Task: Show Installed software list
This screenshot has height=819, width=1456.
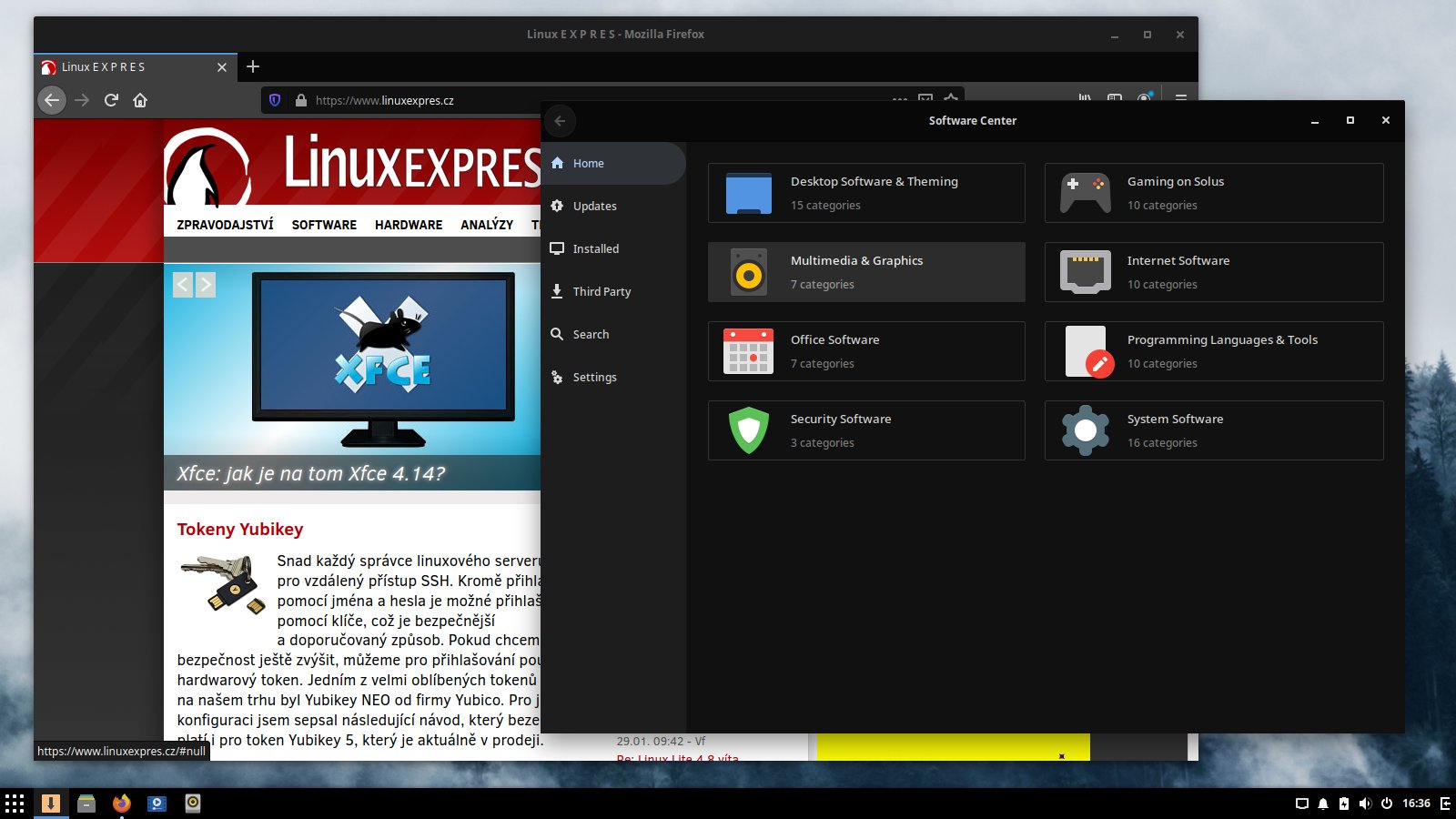Action: coord(613,249)
